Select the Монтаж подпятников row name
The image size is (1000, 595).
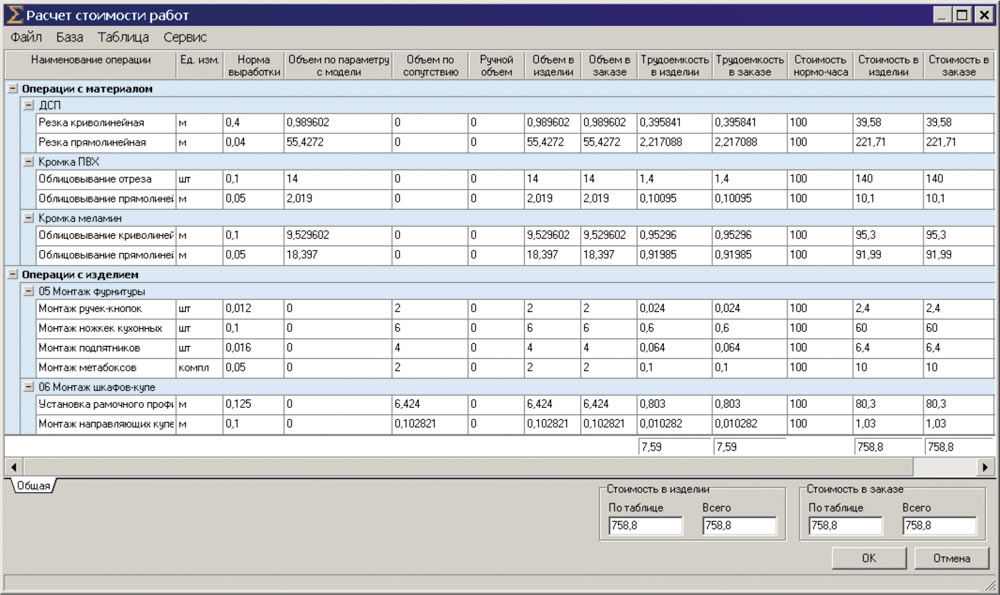(105, 348)
